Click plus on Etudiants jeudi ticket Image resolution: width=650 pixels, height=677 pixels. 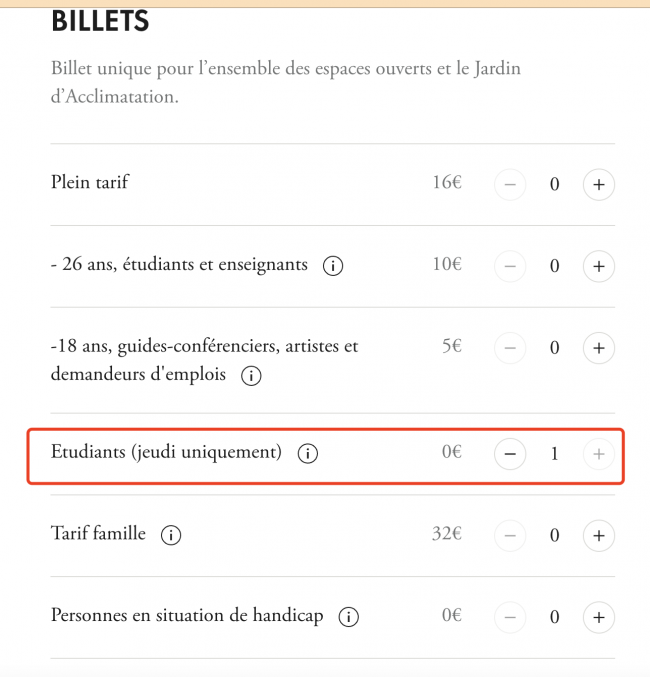pyautogui.click(x=598, y=454)
